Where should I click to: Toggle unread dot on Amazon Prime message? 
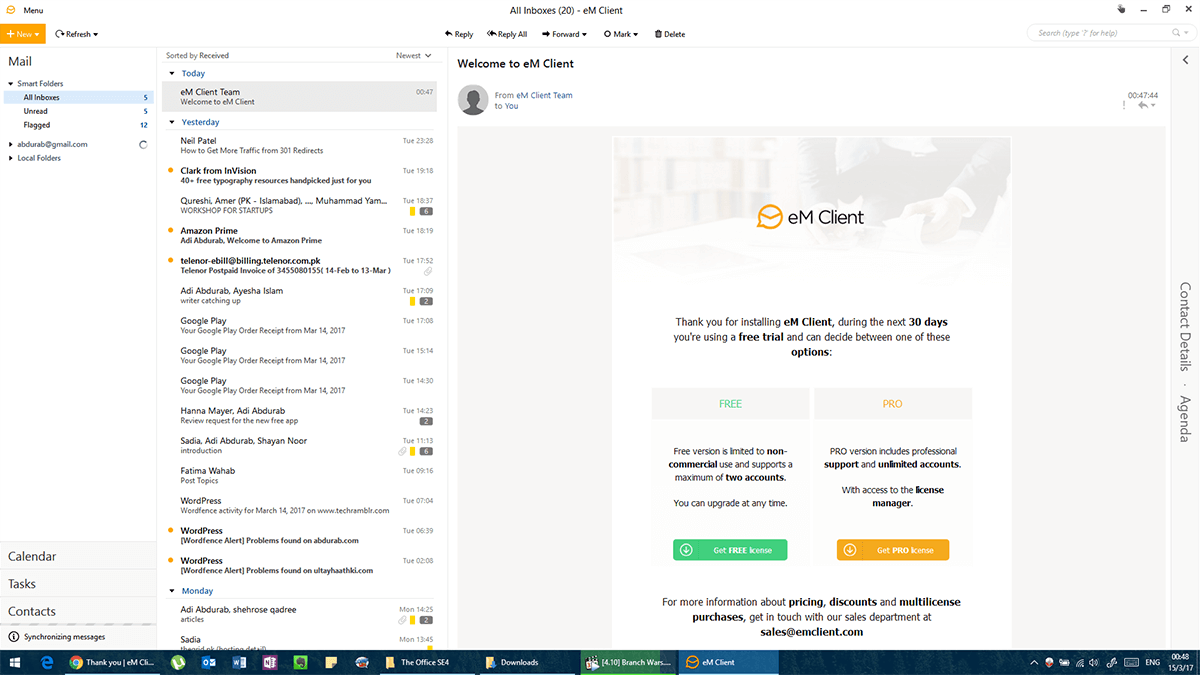(x=171, y=231)
